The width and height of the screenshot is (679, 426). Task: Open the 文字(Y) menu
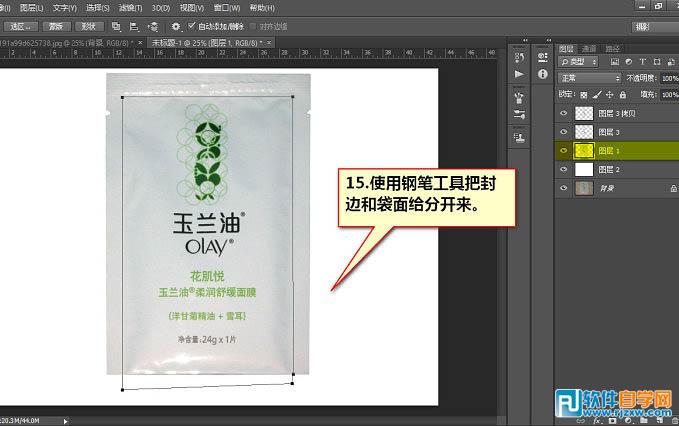[65, 8]
